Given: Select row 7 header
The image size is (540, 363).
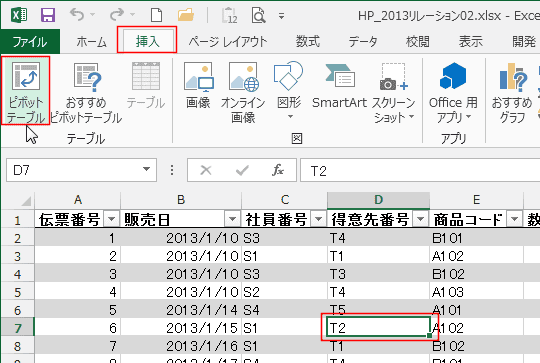Looking at the screenshot, I should pyautogui.click(x=18, y=328).
